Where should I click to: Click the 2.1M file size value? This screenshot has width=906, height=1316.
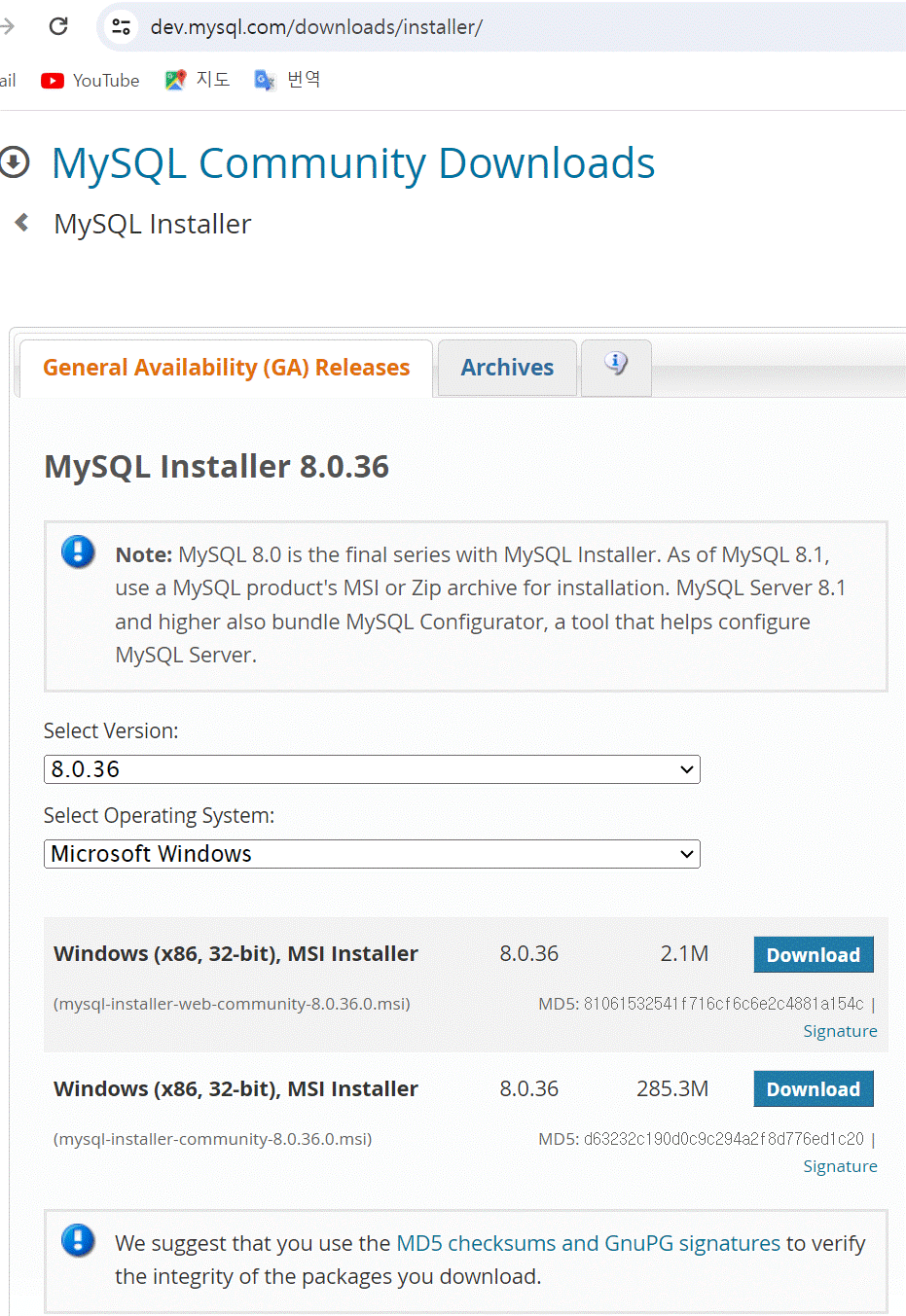[684, 954]
